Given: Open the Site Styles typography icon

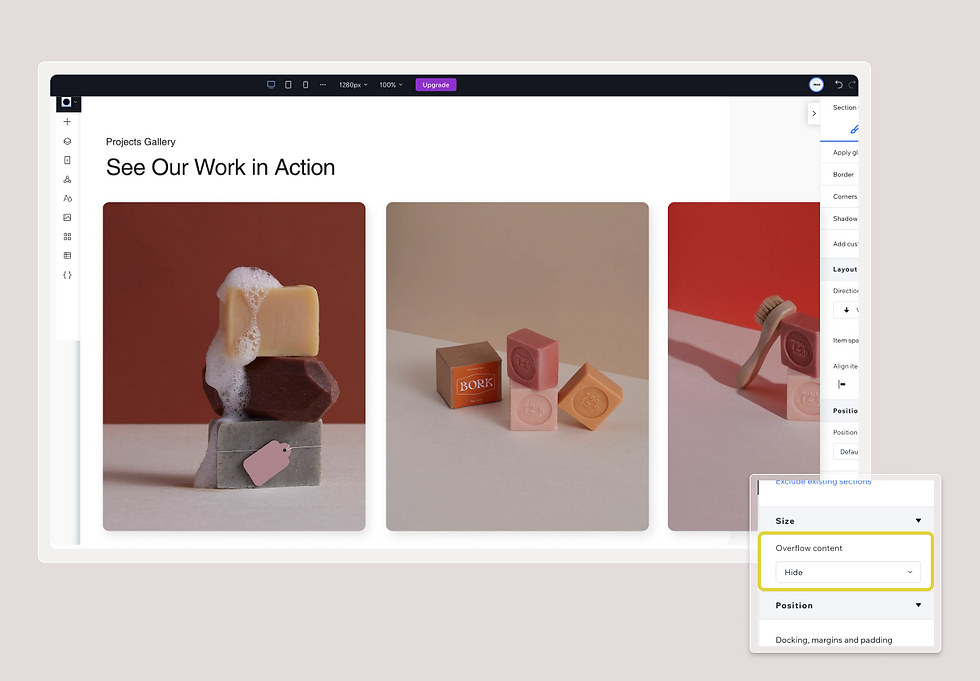Looking at the screenshot, I should [68, 199].
